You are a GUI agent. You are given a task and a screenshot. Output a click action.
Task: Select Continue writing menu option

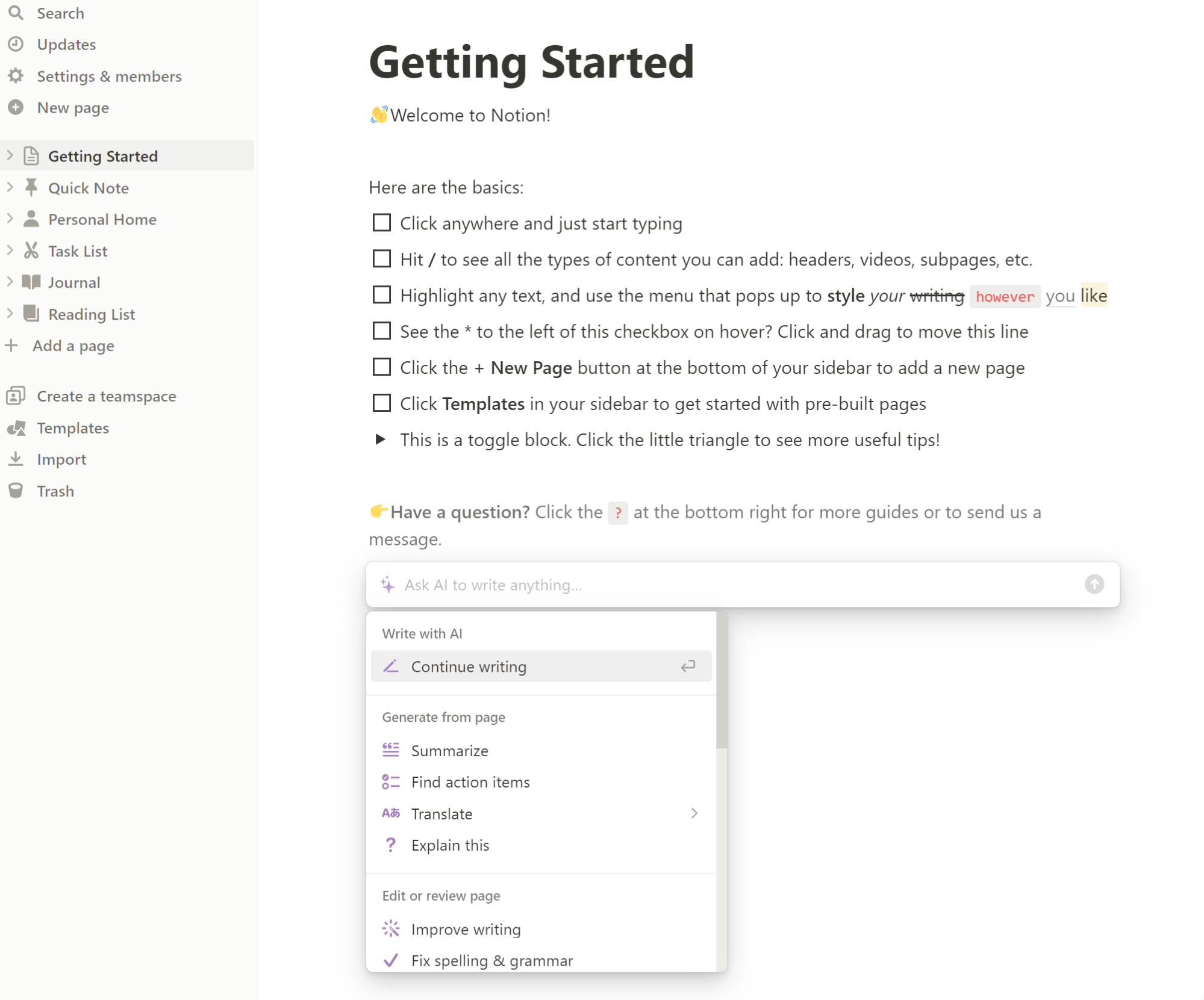tap(541, 666)
